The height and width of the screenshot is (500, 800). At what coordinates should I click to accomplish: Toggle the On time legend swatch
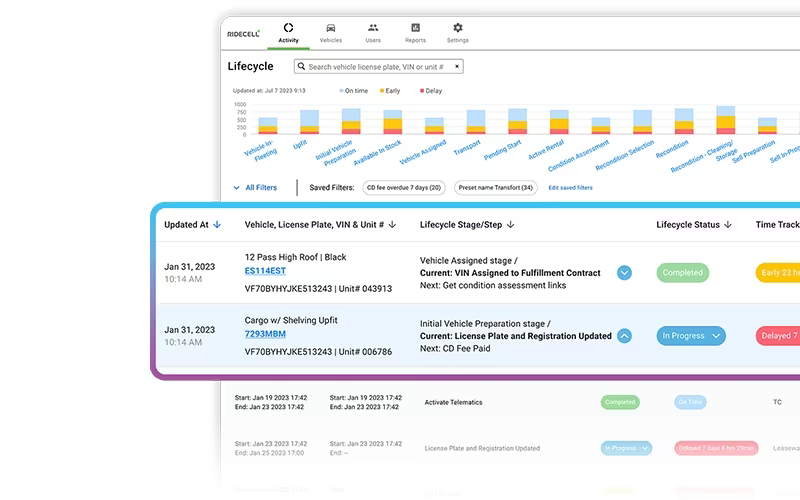[x=341, y=91]
